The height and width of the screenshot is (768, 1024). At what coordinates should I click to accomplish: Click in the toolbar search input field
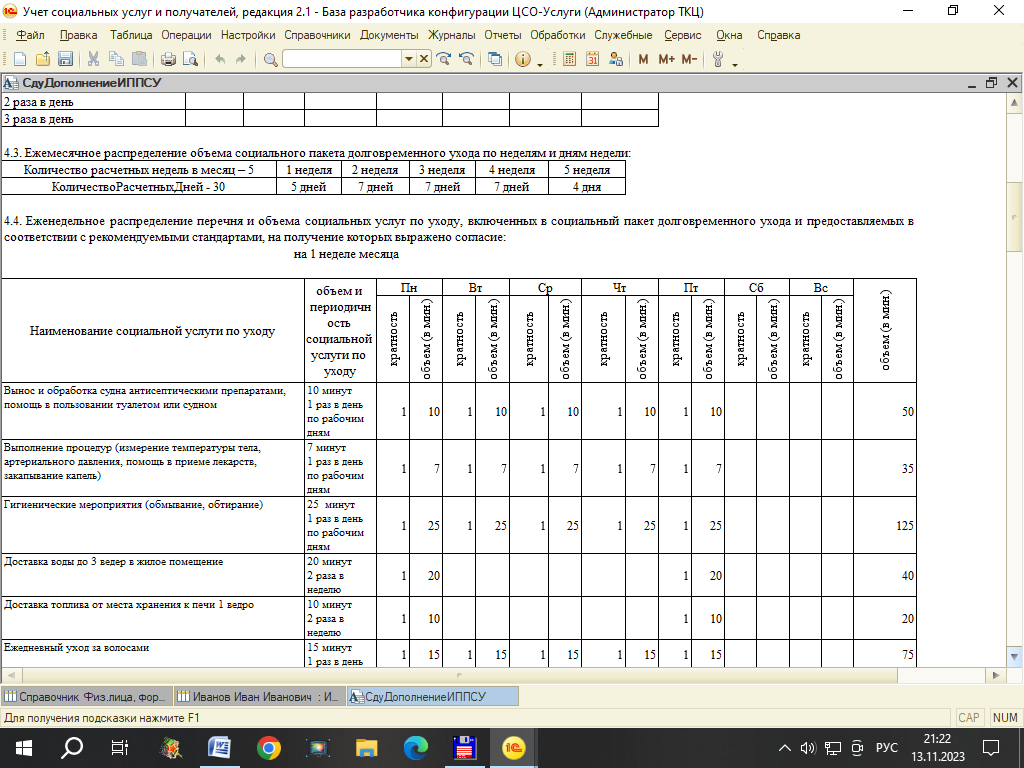(342, 59)
